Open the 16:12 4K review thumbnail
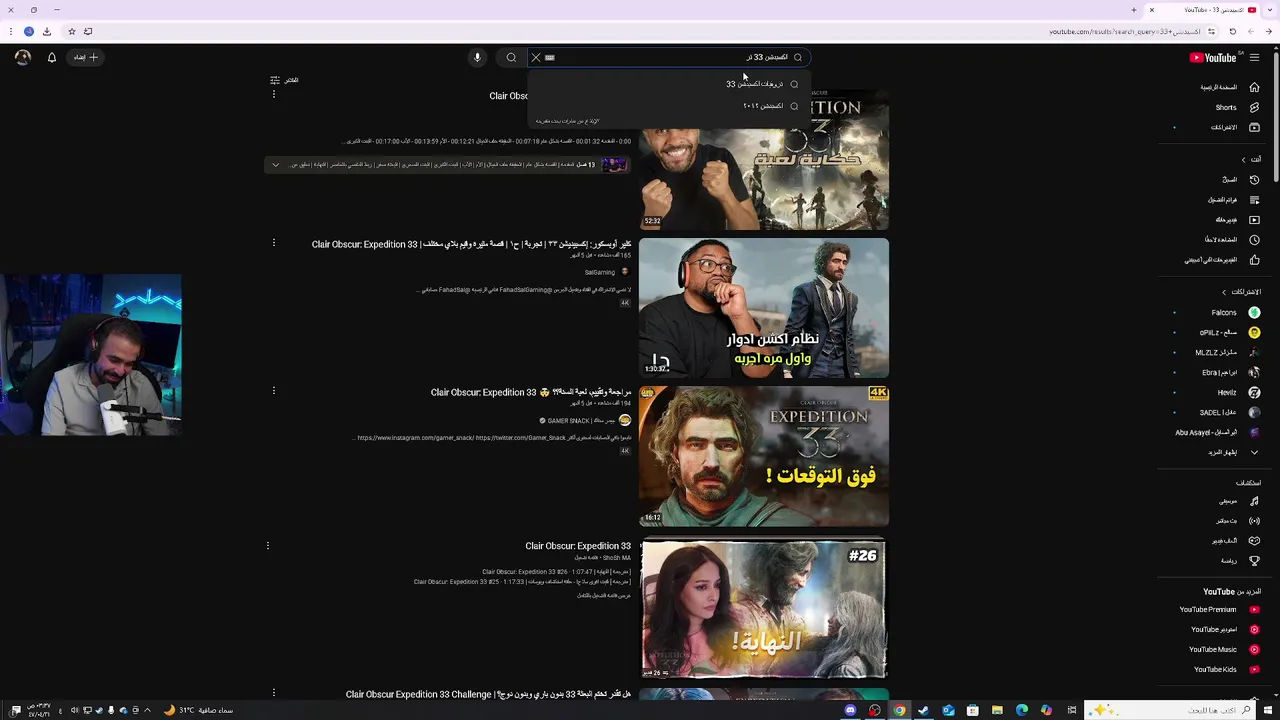The width and height of the screenshot is (1280, 720). coord(764,456)
